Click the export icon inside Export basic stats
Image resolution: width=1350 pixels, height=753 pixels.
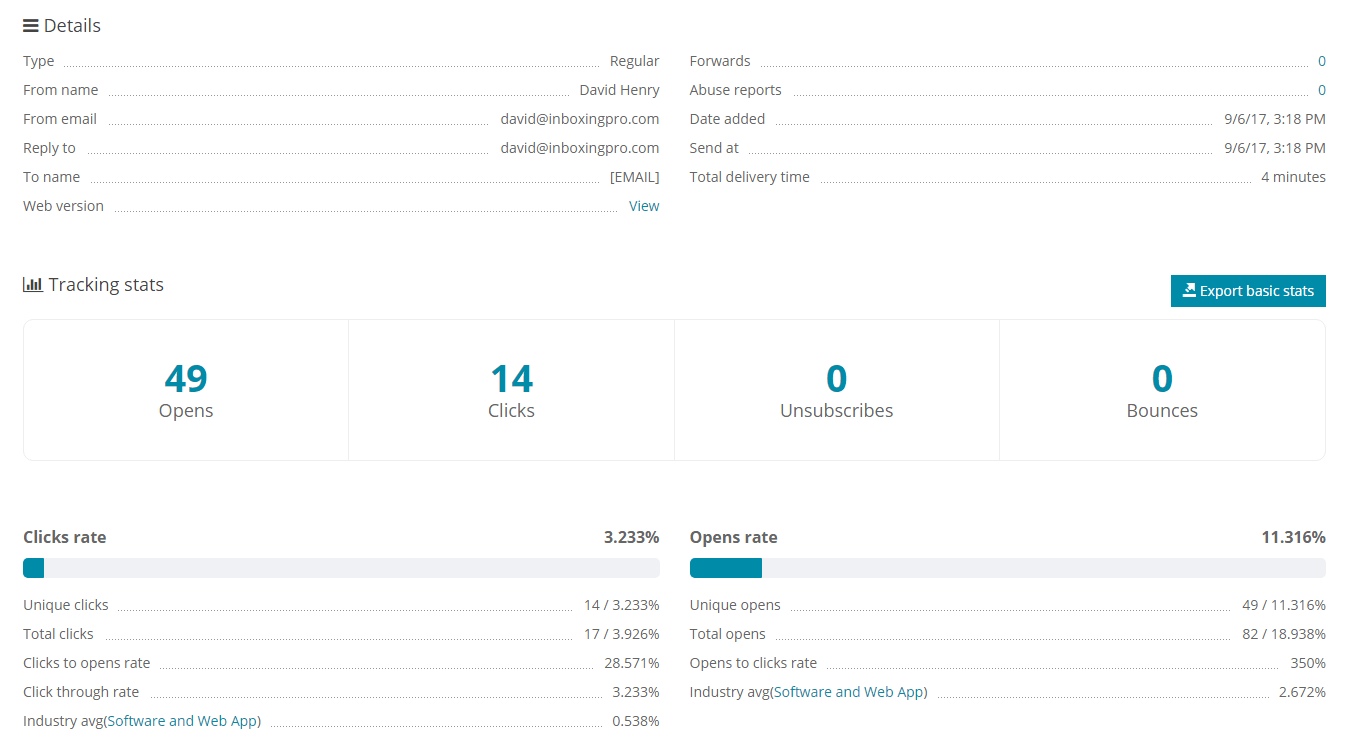(1189, 291)
